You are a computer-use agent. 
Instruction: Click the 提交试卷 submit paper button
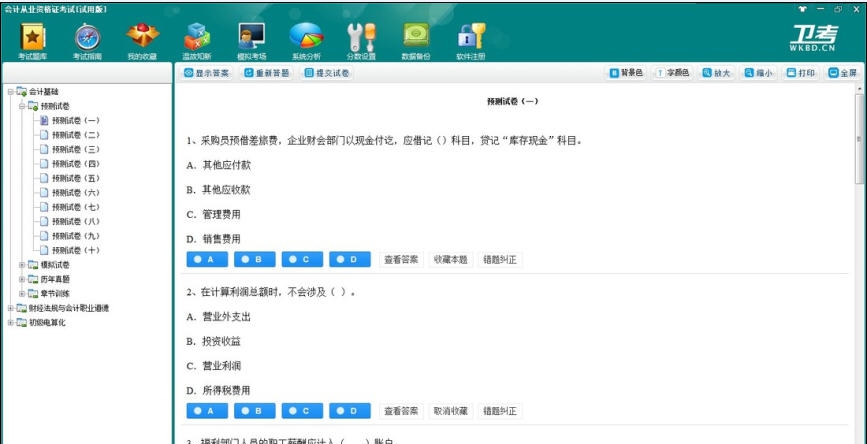[327, 73]
